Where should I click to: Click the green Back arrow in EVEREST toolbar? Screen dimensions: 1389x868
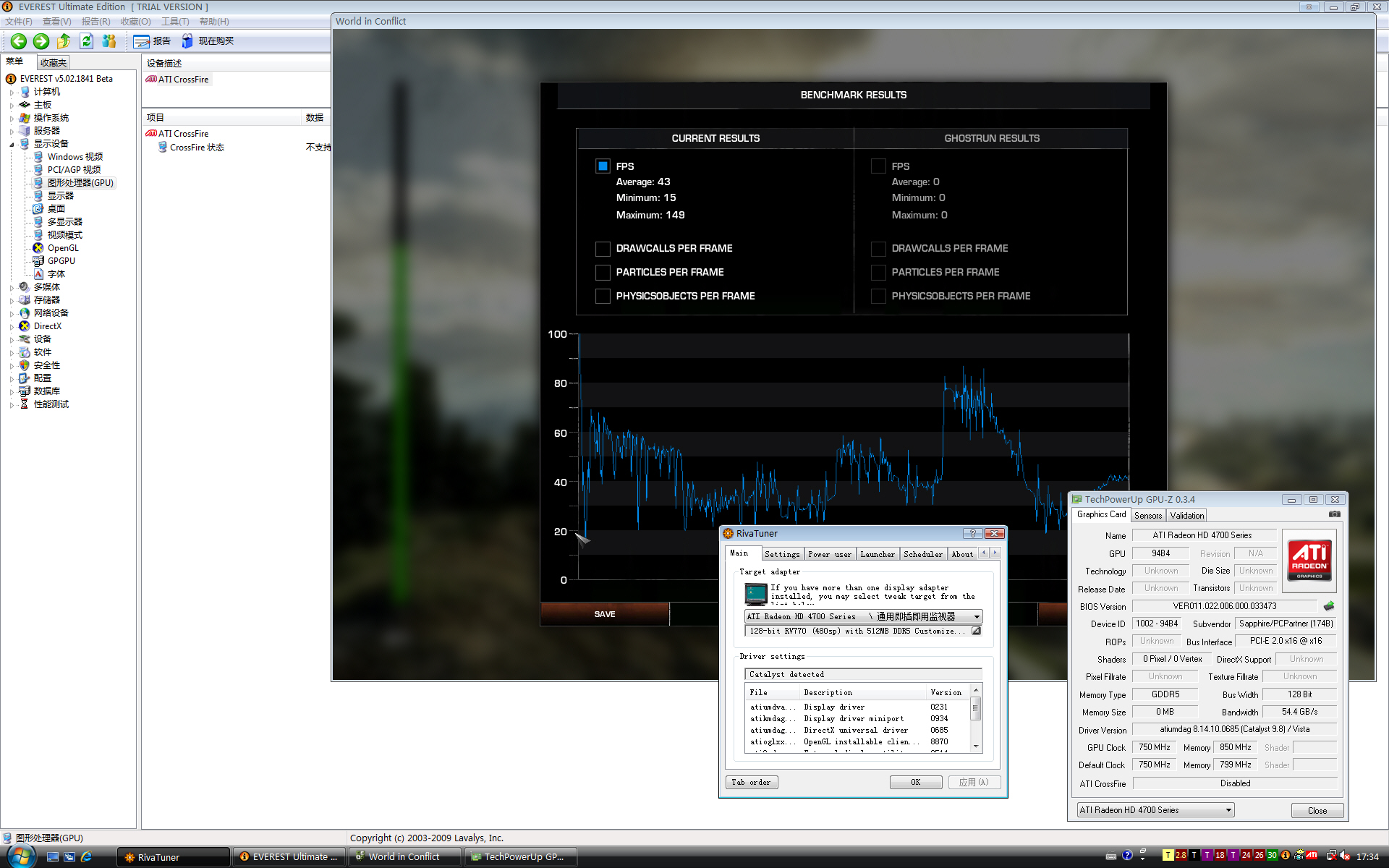point(19,41)
